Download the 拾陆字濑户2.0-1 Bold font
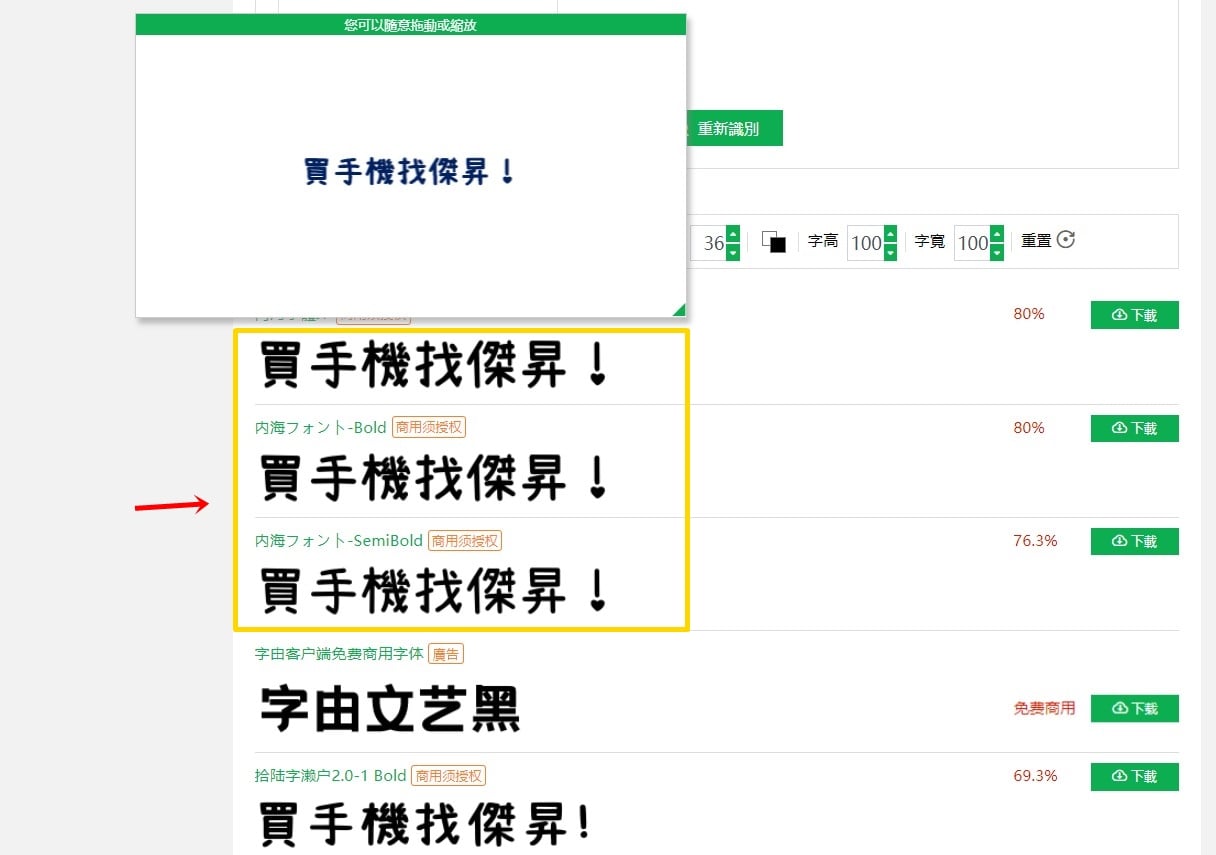The width and height of the screenshot is (1216, 855). pos(1134,776)
